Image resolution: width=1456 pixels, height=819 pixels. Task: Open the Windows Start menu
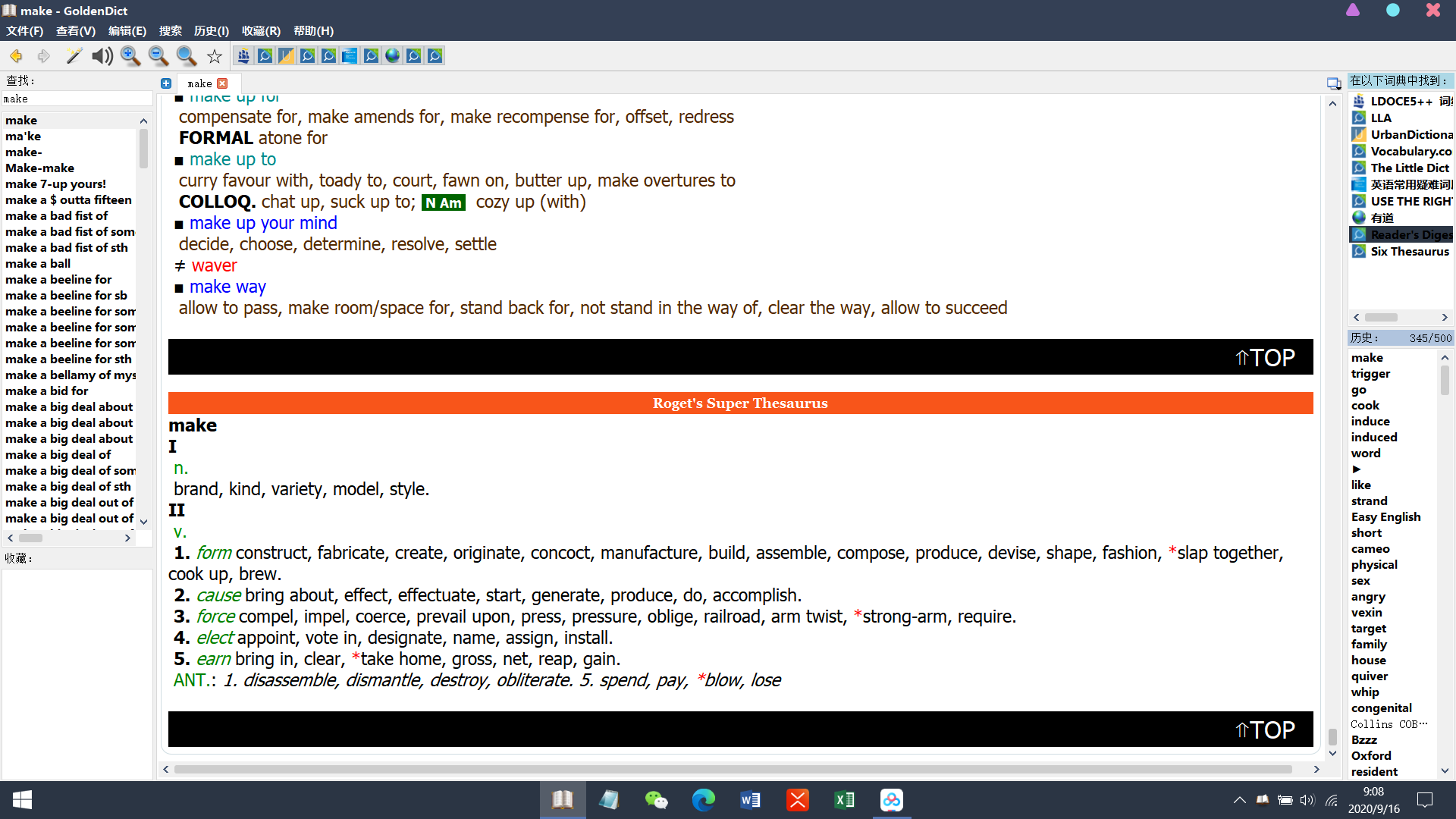22,800
